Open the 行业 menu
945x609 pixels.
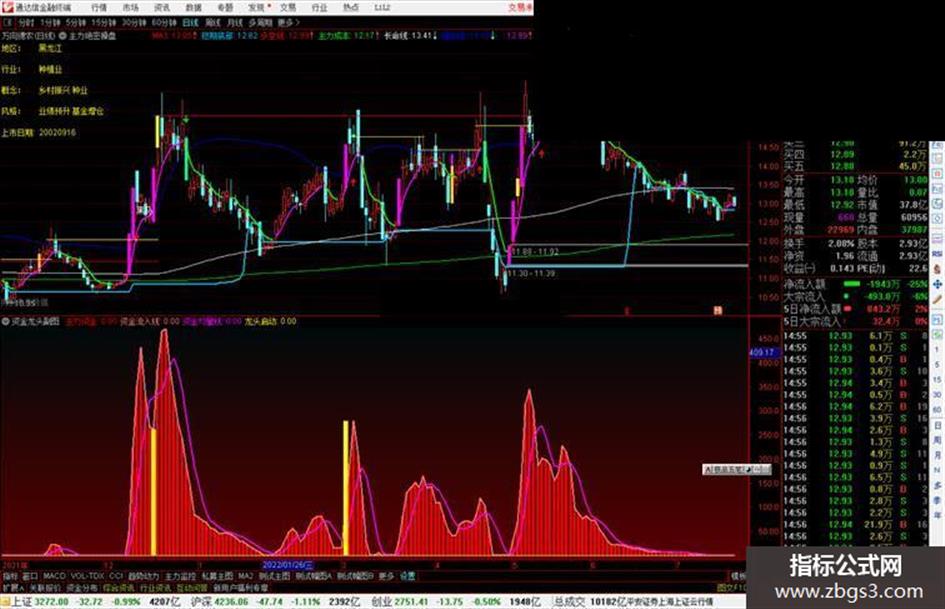pyautogui.click(x=319, y=8)
